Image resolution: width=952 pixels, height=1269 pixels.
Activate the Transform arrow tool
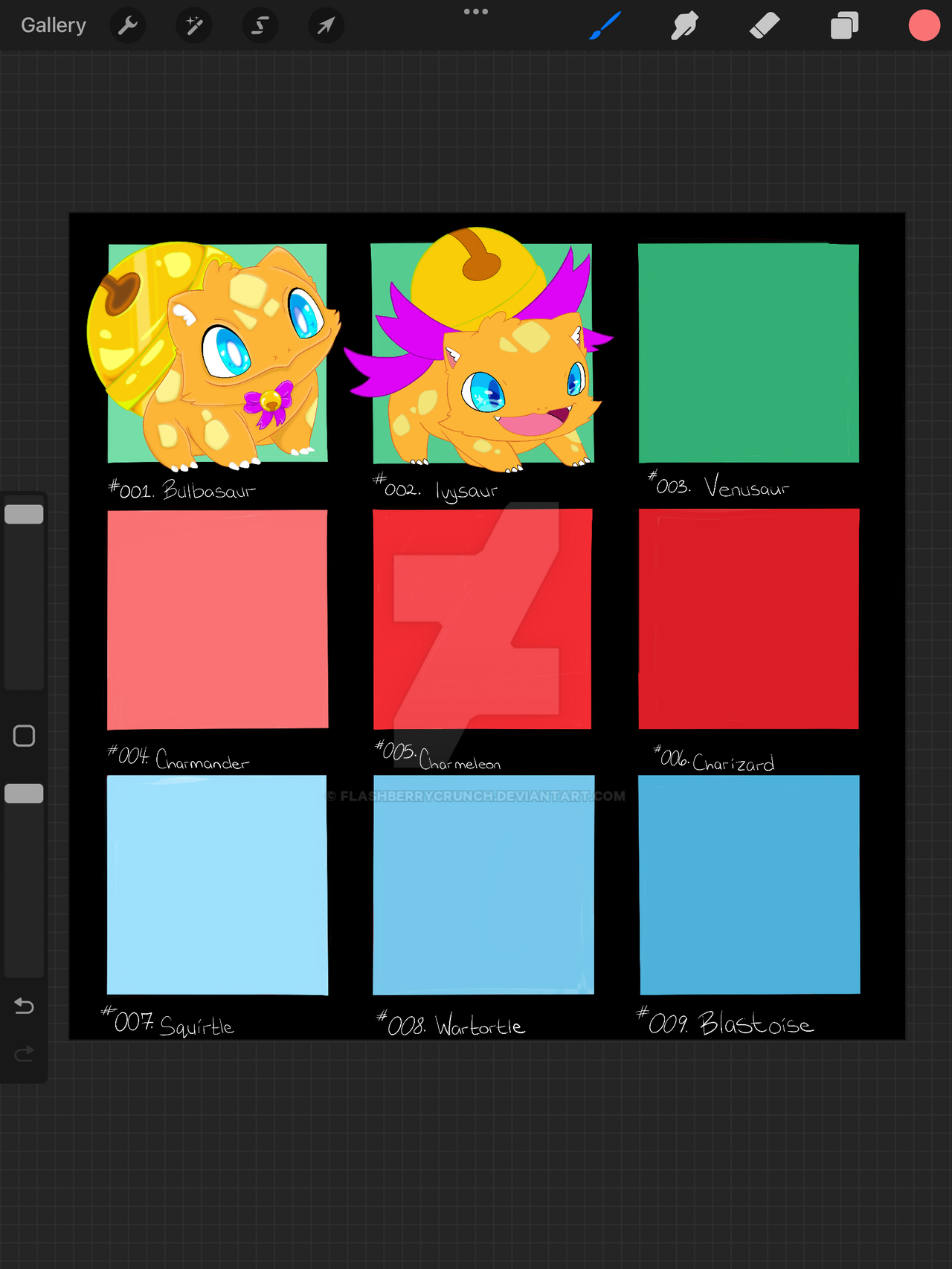(326, 25)
